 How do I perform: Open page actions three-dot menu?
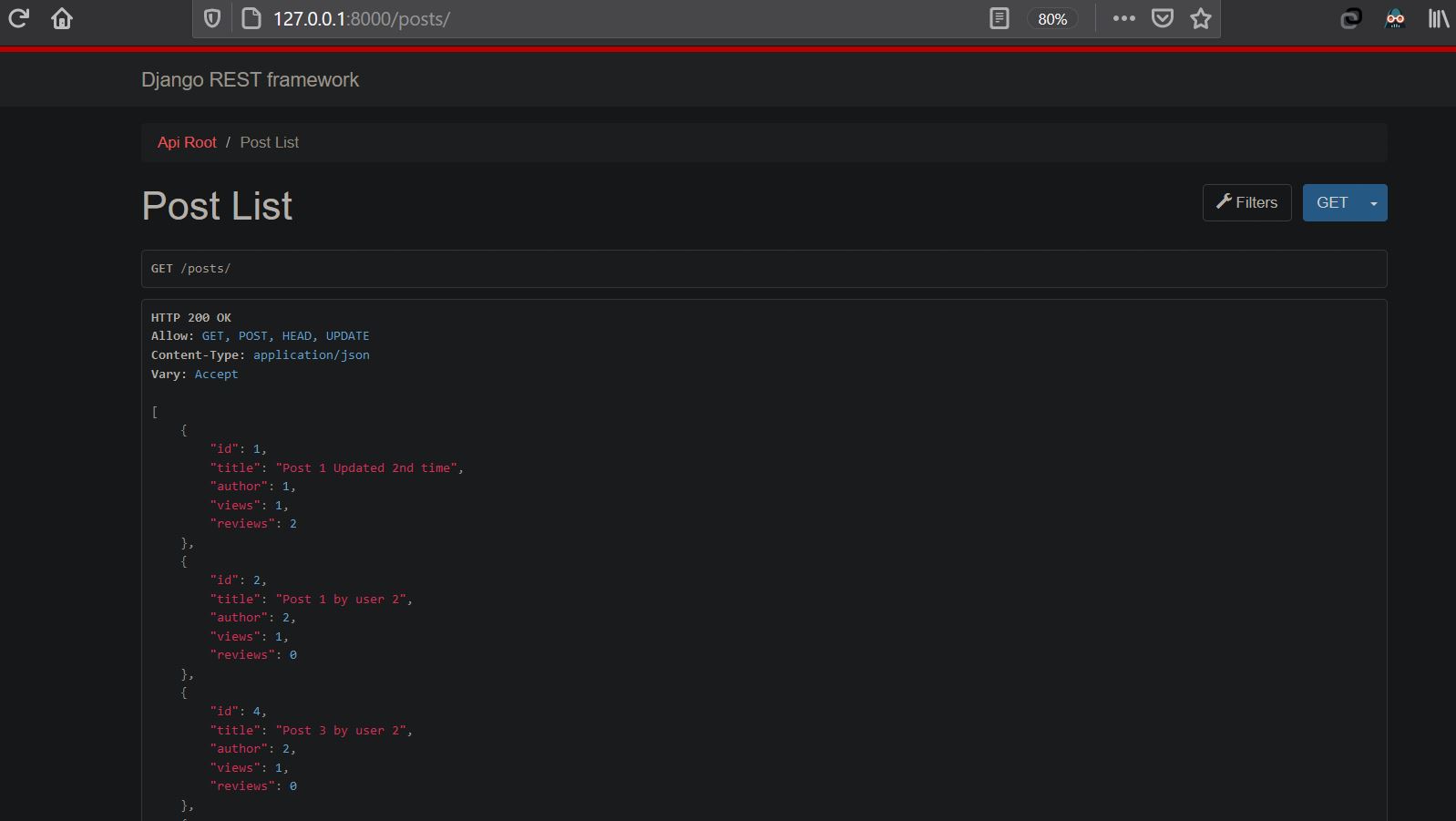pyautogui.click(x=1123, y=18)
